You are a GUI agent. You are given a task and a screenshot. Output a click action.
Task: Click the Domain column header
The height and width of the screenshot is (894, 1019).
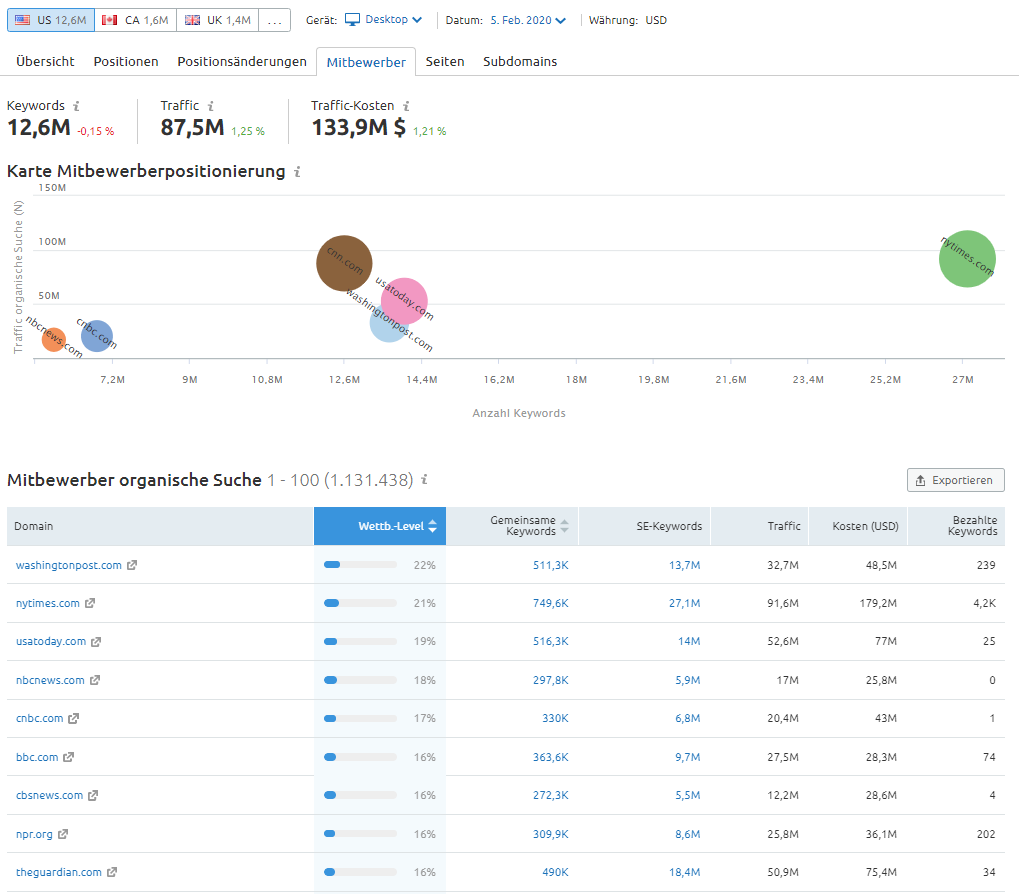[x=160, y=526]
